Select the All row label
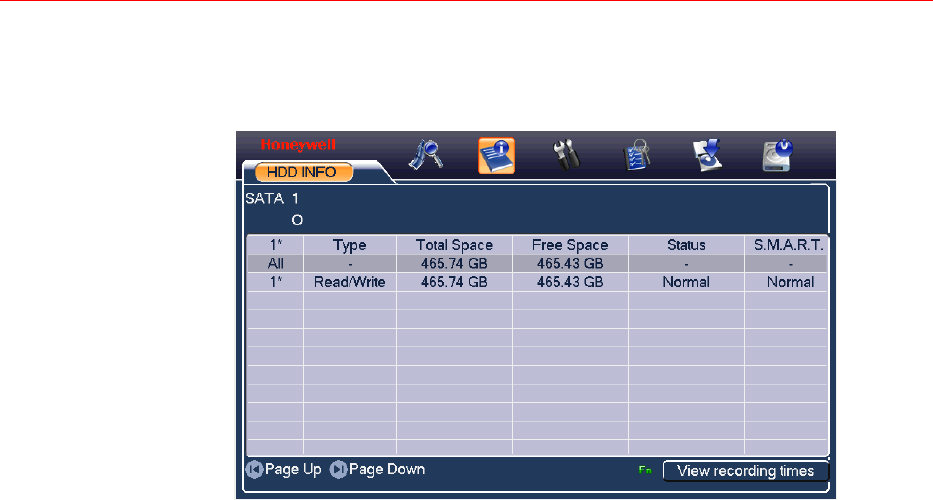This screenshot has height=500, width=933. click(x=275, y=264)
